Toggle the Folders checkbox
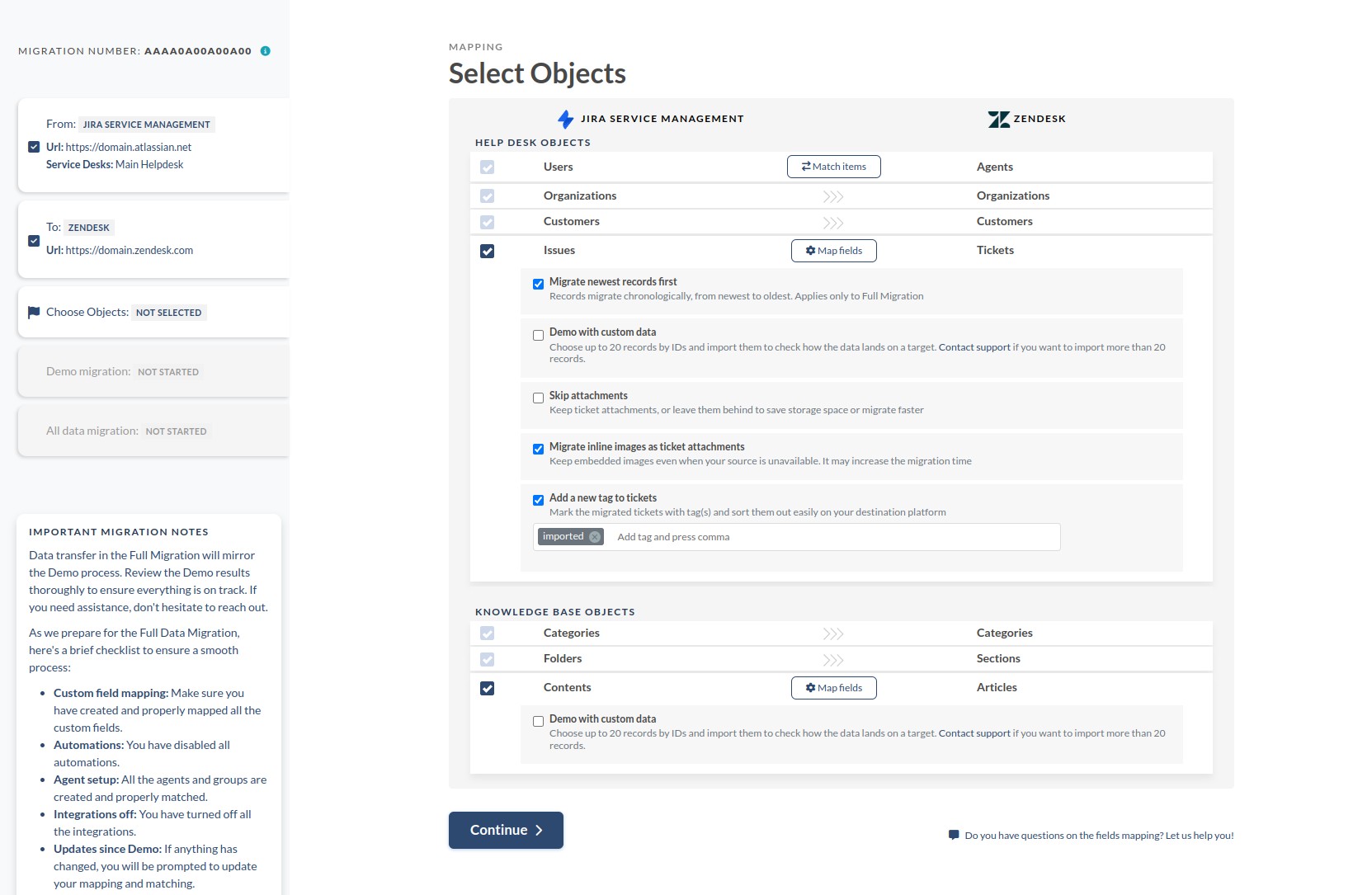Viewport: 1372px width, 895px height. tap(488, 660)
